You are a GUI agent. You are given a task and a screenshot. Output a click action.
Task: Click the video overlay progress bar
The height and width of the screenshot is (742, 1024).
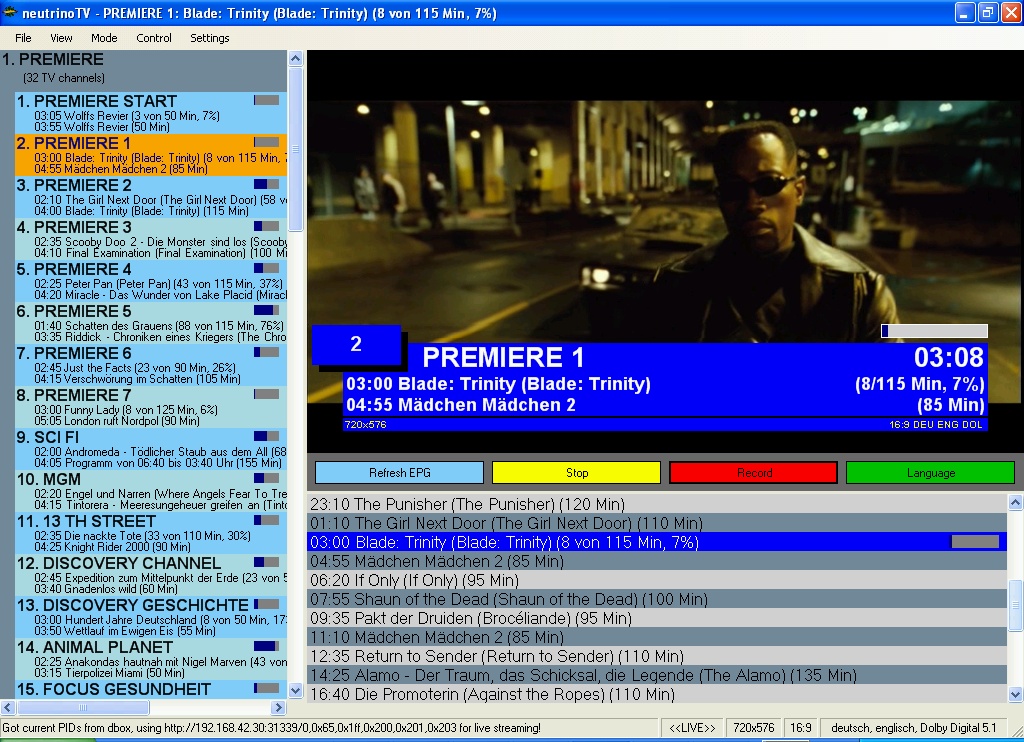pos(935,331)
